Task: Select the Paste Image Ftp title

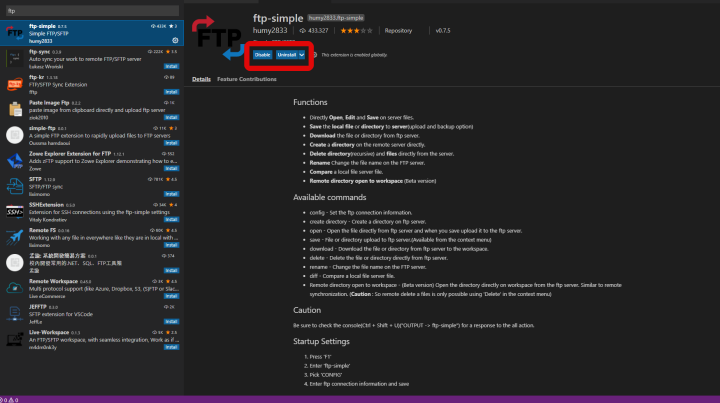Action: coord(49,103)
